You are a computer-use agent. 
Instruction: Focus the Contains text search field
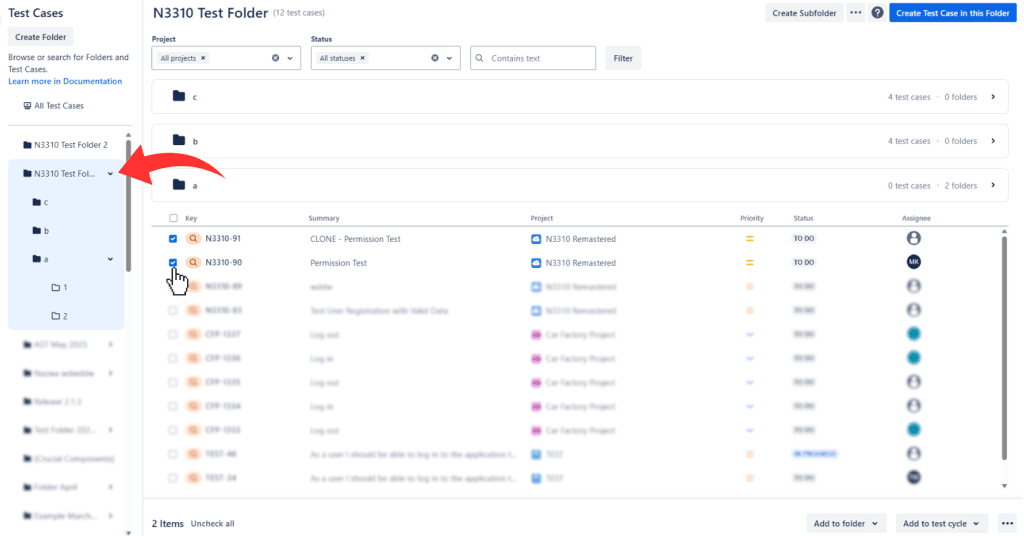tap(533, 58)
